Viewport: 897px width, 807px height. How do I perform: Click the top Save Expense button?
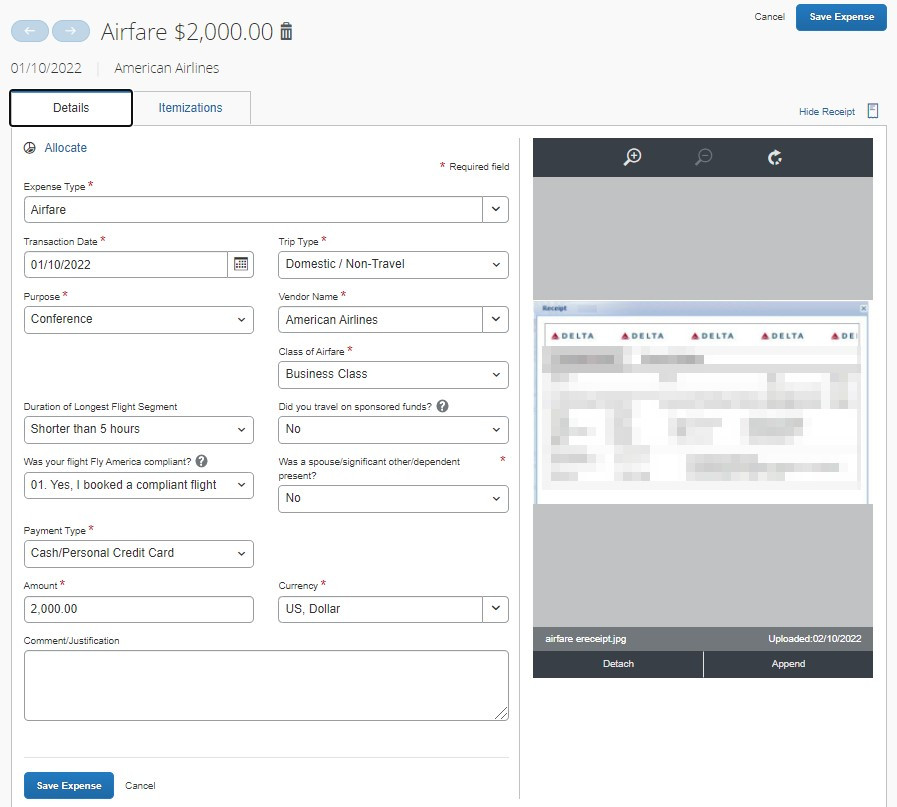840,17
